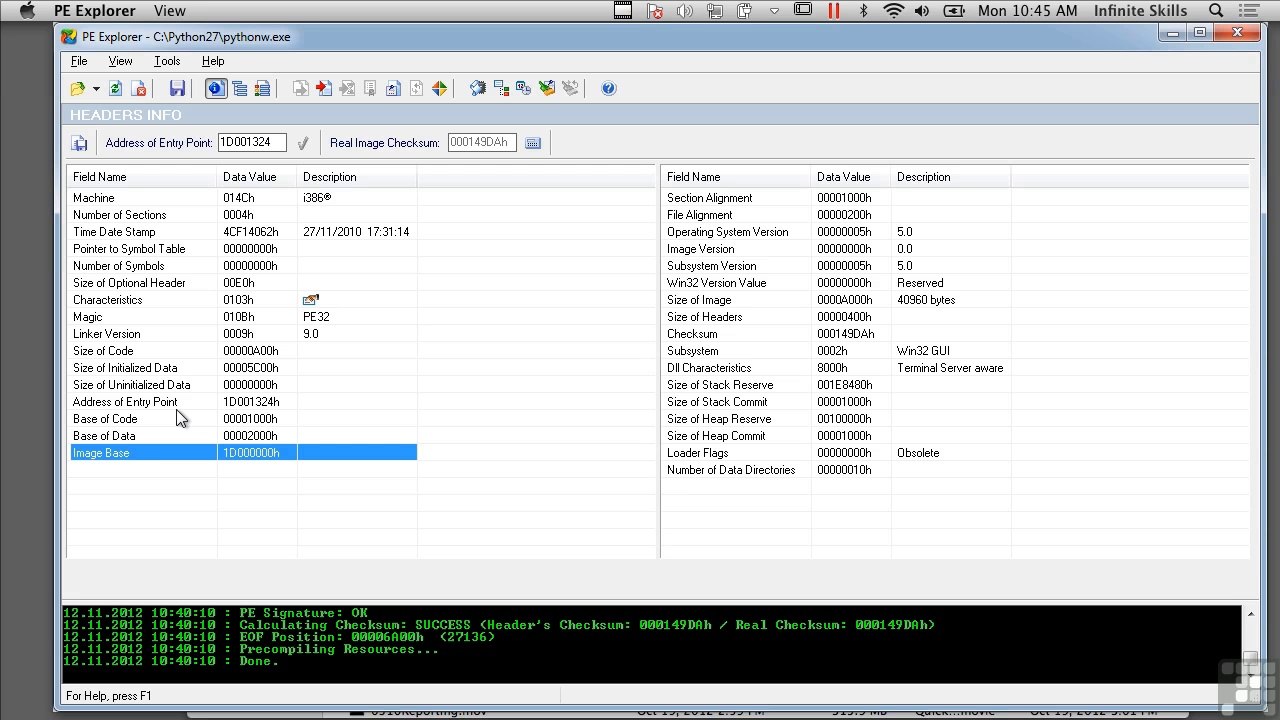Click the red arrow import icon
The height and width of the screenshot is (720, 1280).
coord(324,89)
